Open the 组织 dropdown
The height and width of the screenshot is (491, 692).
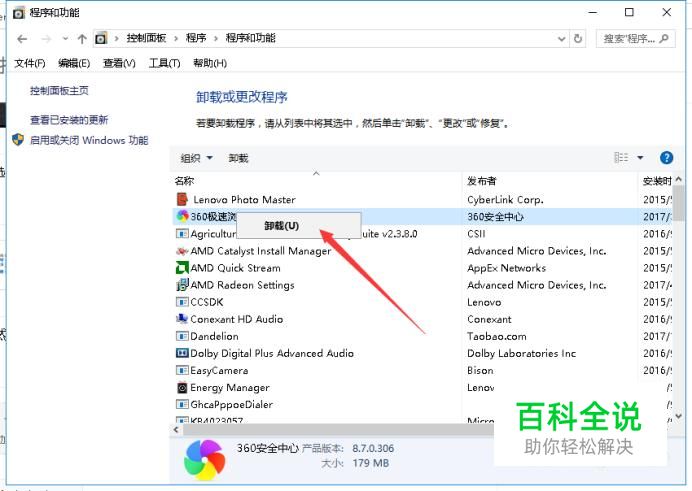pos(196,158)
